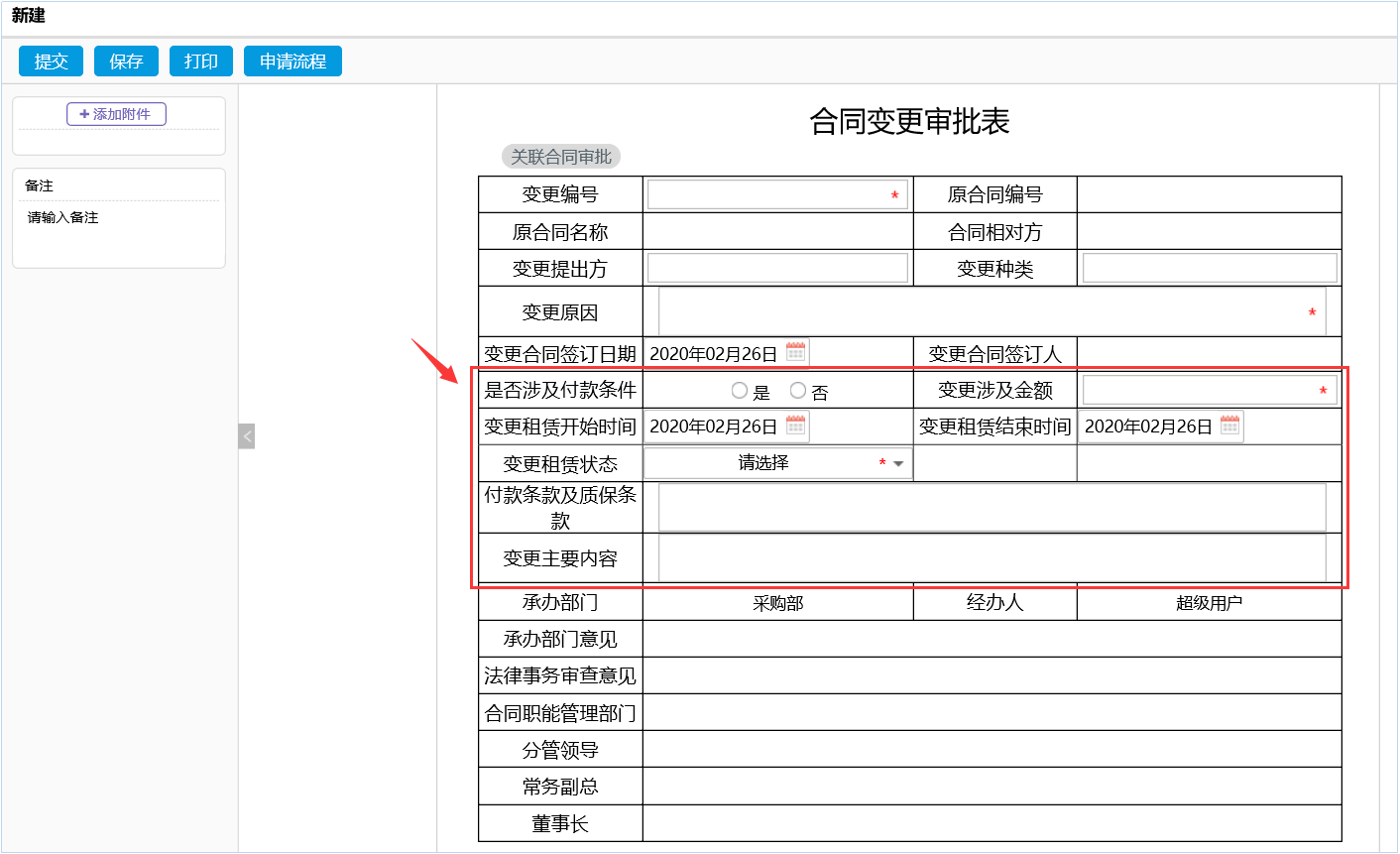Click 添加附件 to add attachment
The image size is (1400, 854).
coord(116,114)
